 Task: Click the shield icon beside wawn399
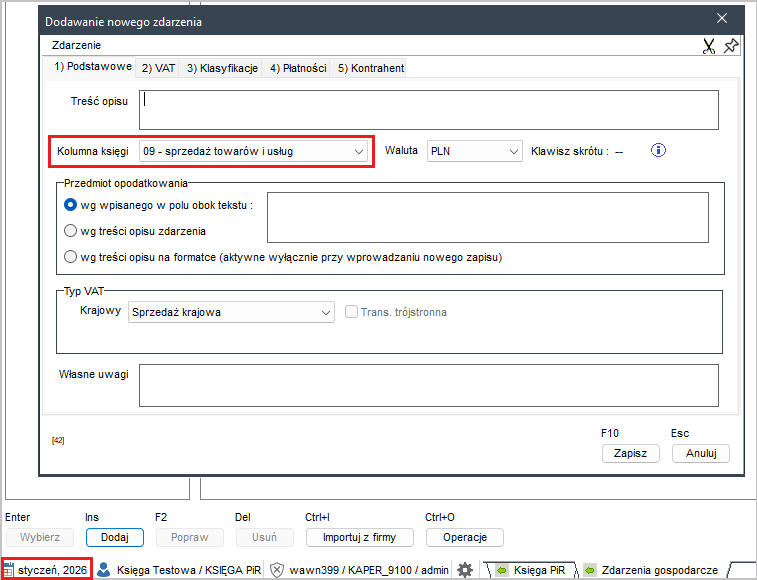pos(278,569)
